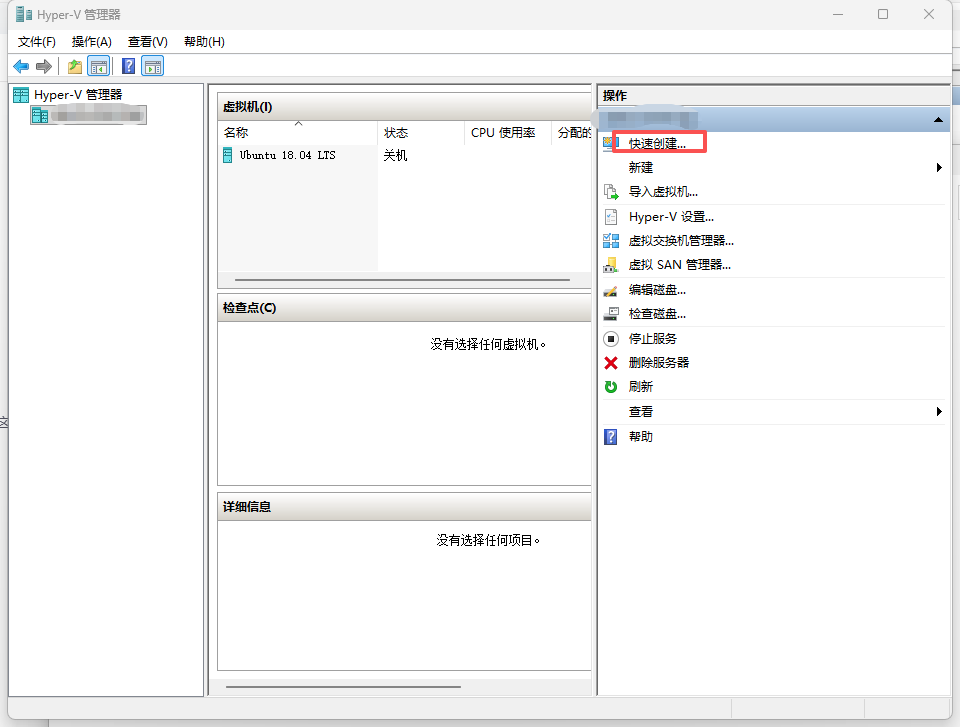The width and height of the screenshot is (960, 727).
Task: Click the Back arrow toolbar icon
Action: pyautogui.click(x=21, y=66)
